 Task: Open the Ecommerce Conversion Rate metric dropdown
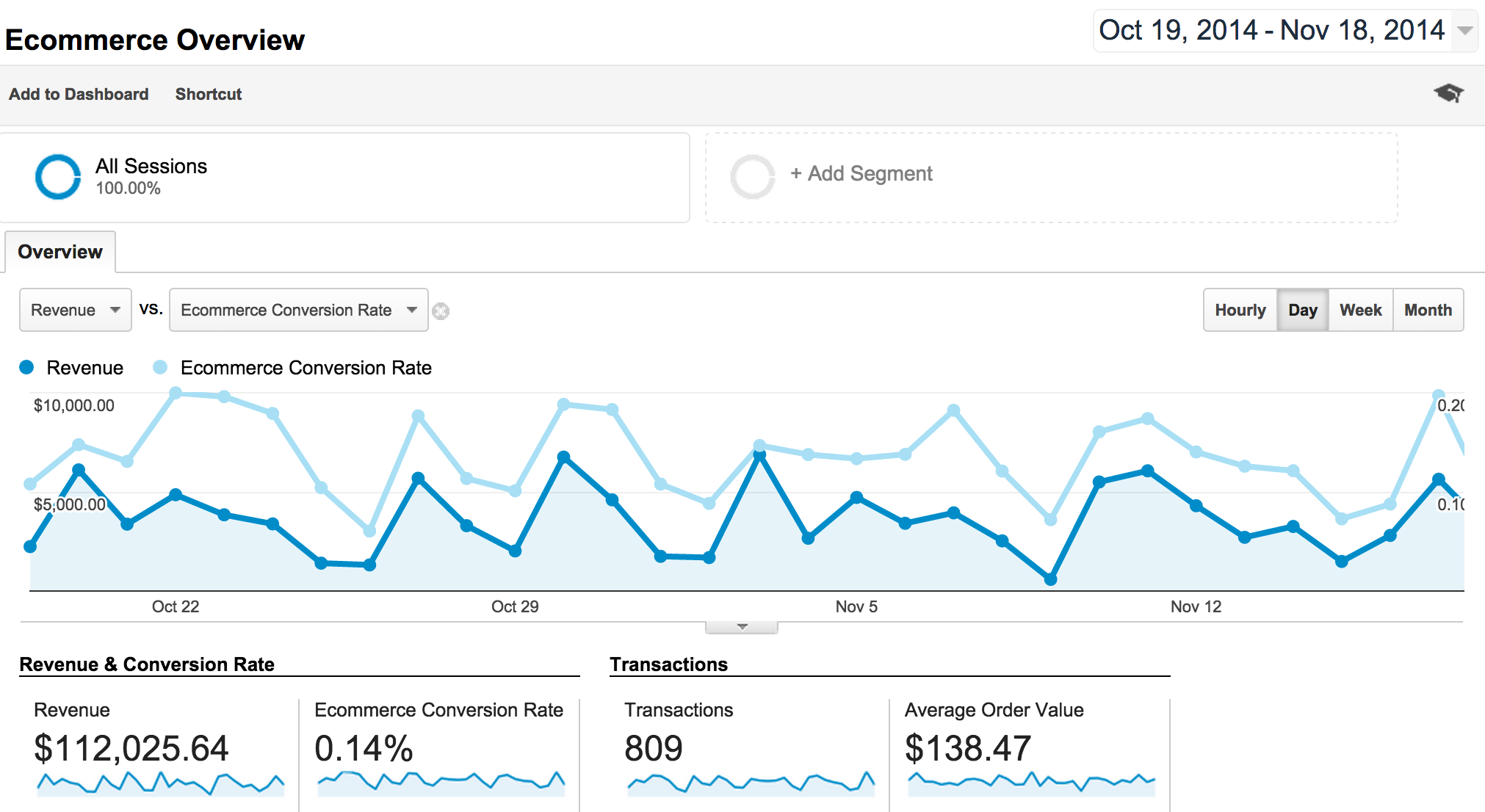(299, 310)
